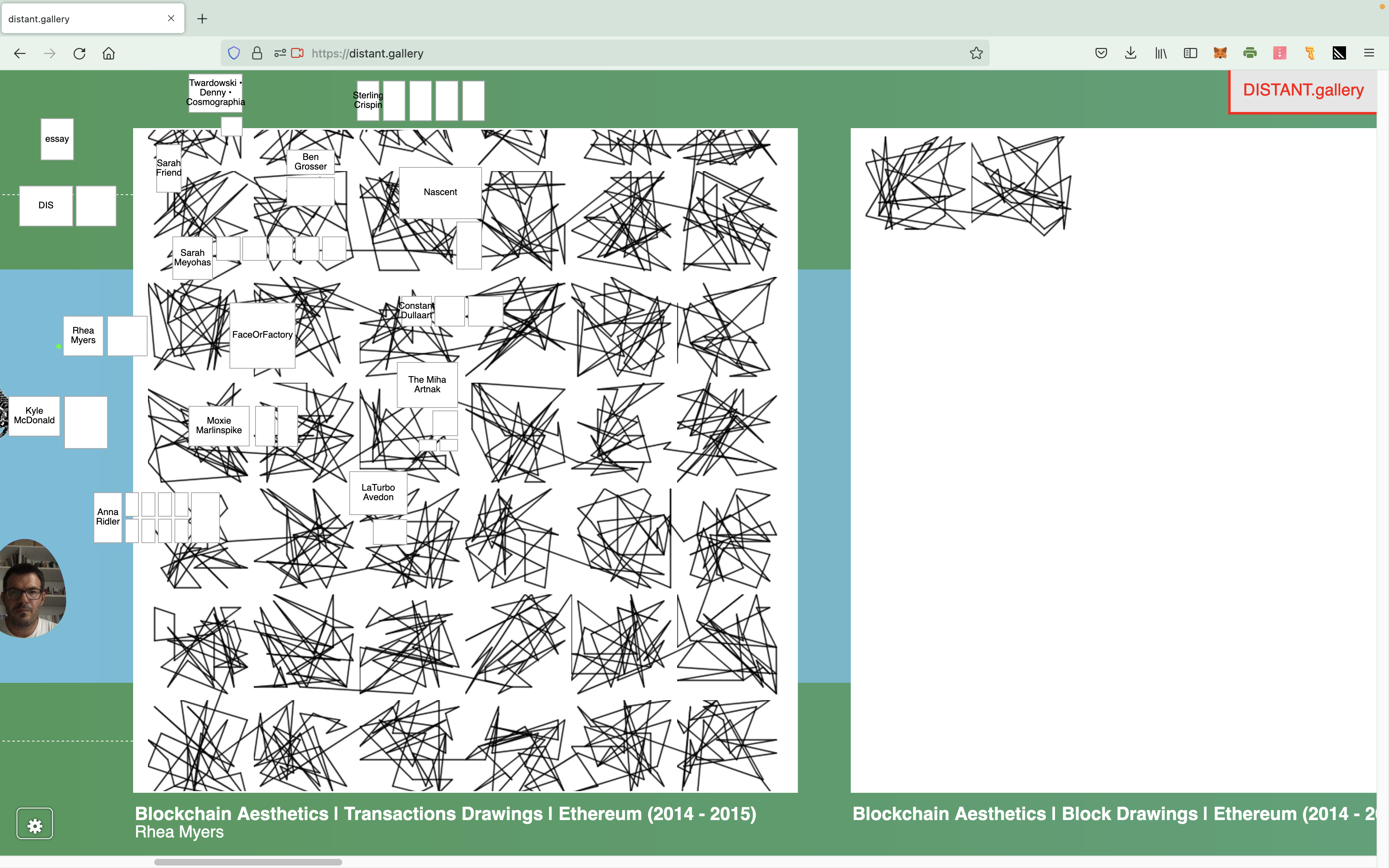Open the gallery settings gear button
The image size is (1389, 868).
tap(35, 824)
